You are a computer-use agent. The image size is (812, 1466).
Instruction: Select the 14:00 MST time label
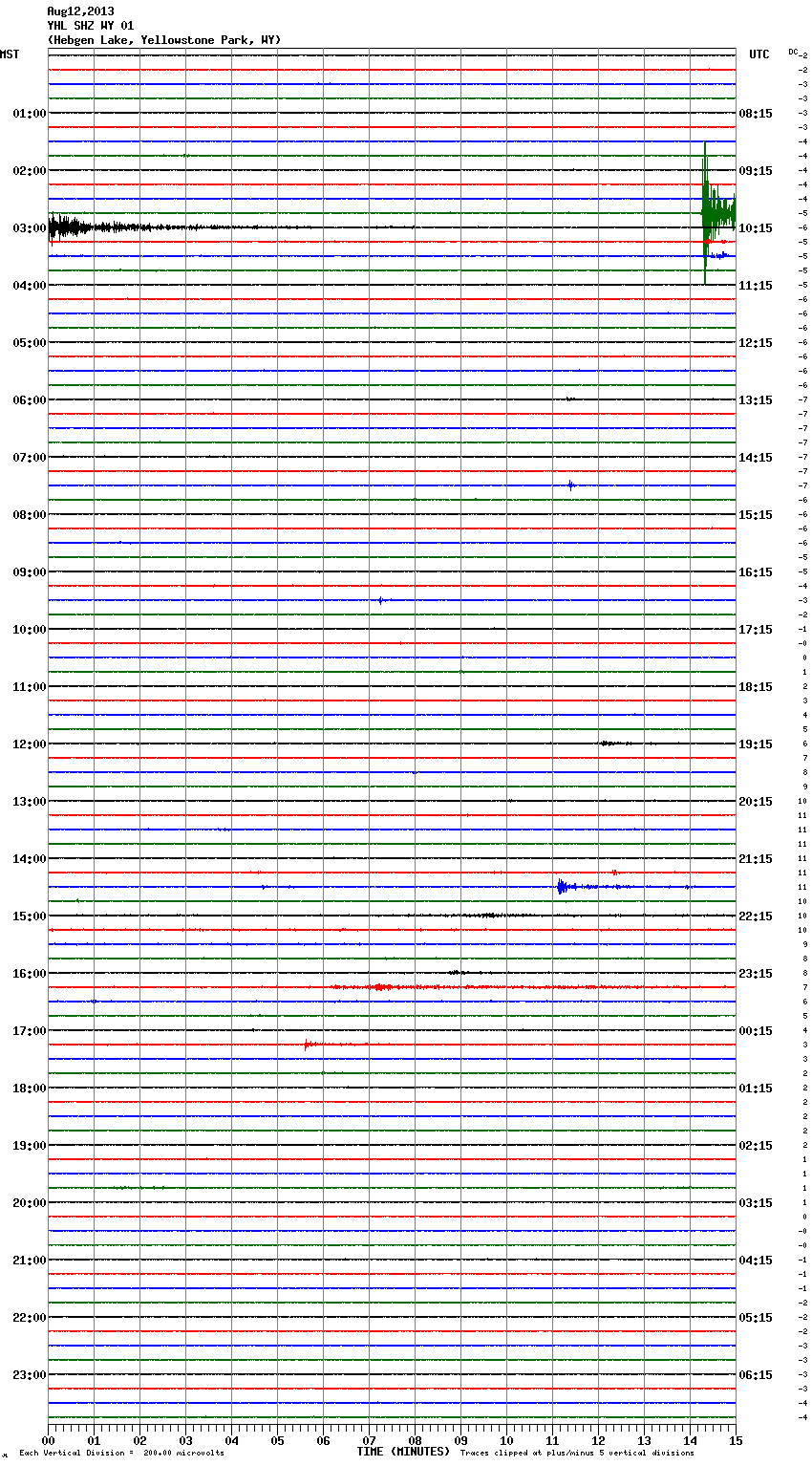click(30, 859)
